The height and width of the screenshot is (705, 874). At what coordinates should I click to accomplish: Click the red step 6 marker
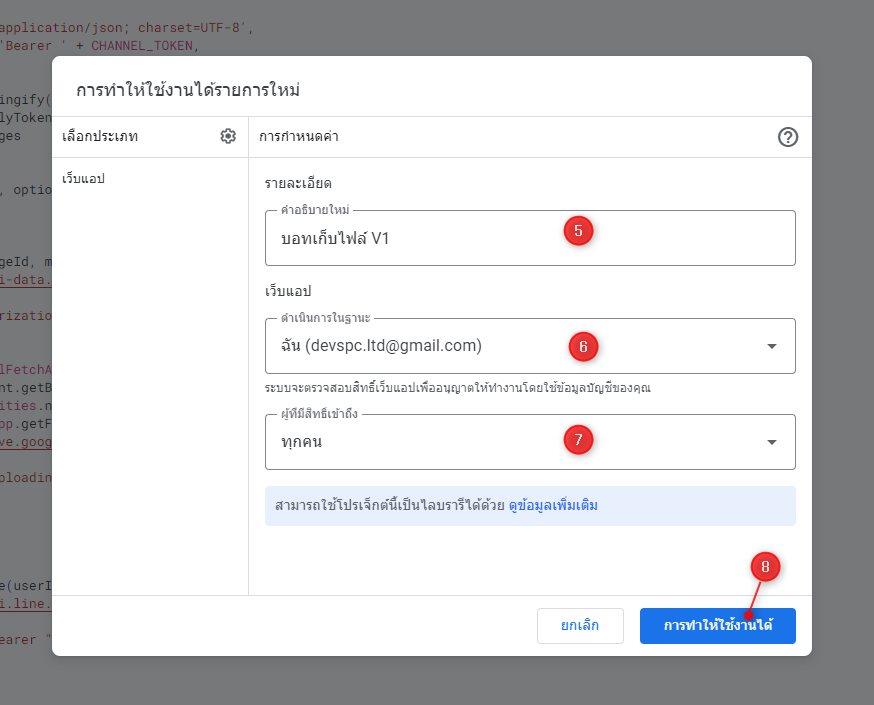pos(583,347)
